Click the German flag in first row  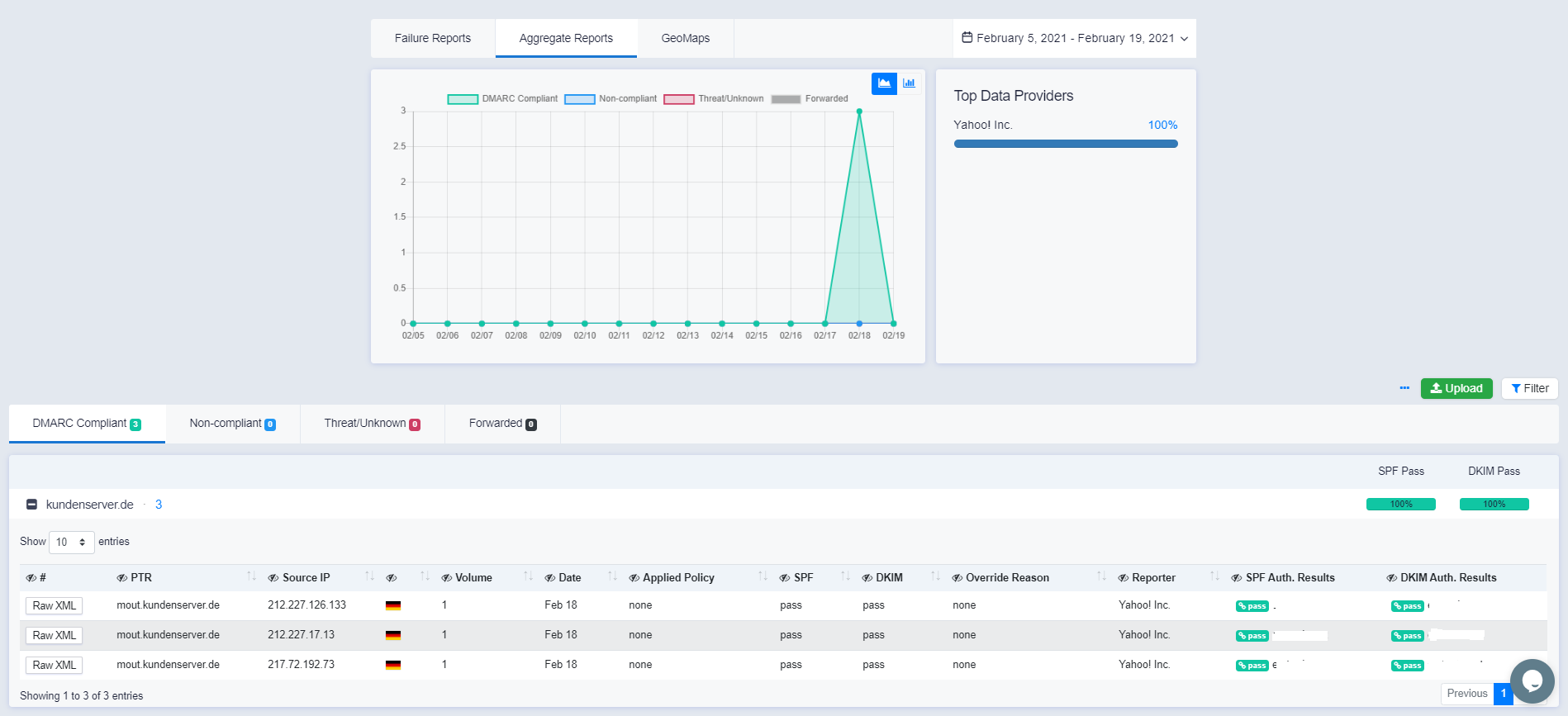(x=393, y=606)
